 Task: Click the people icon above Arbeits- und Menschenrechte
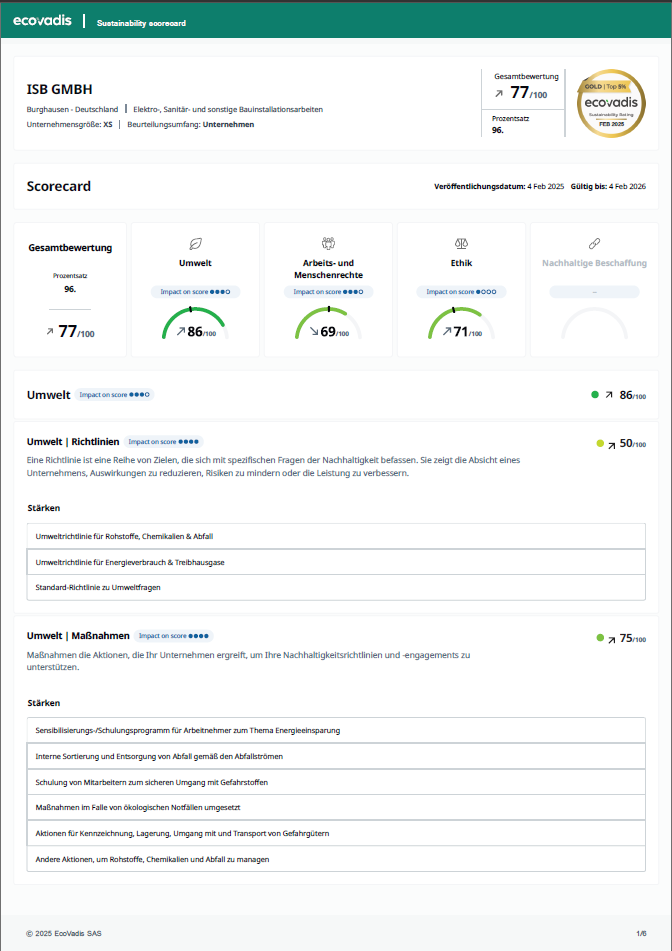pos(329,244)
